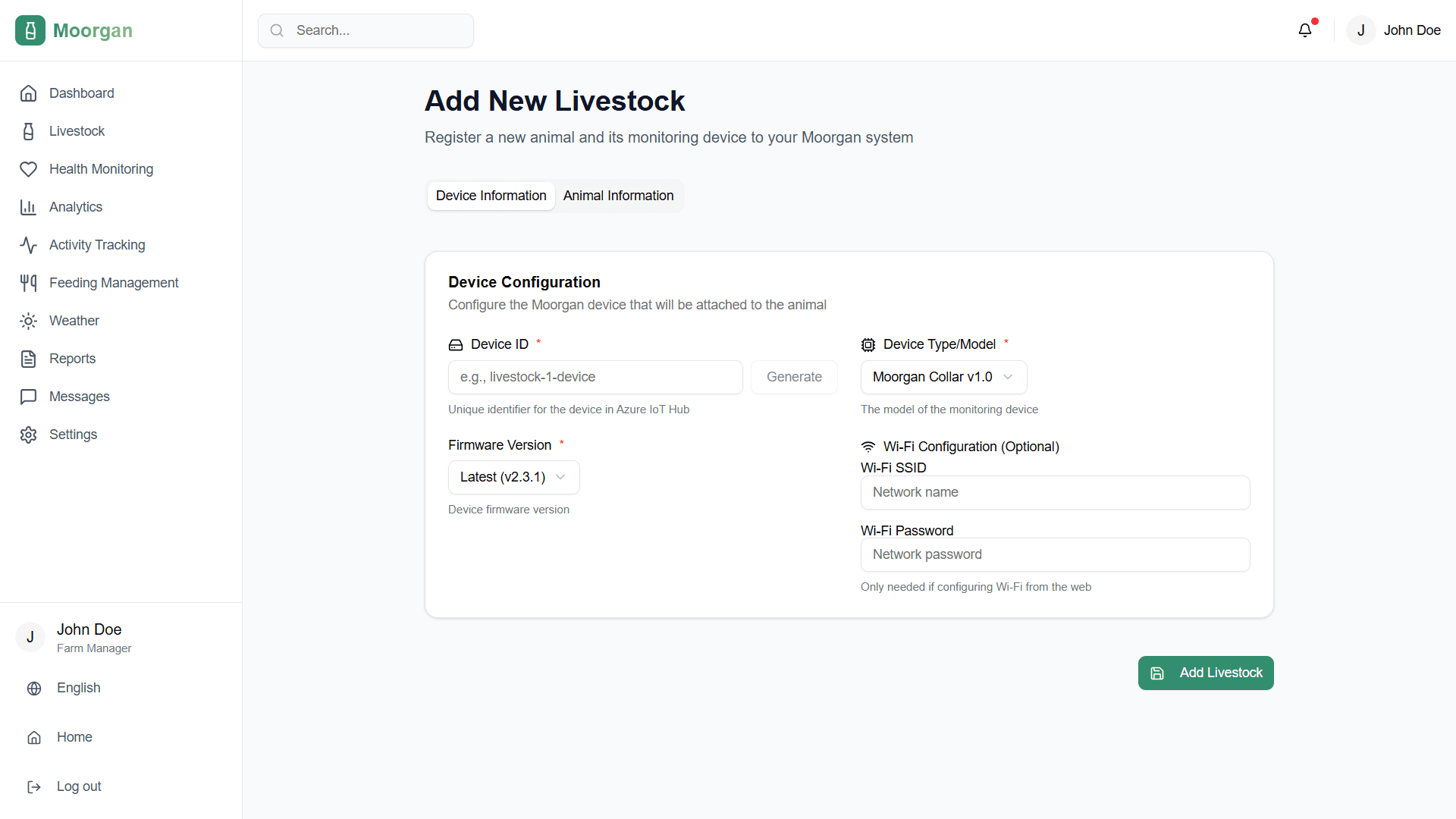Open John Doe's profile menu

click(1395, 30)
